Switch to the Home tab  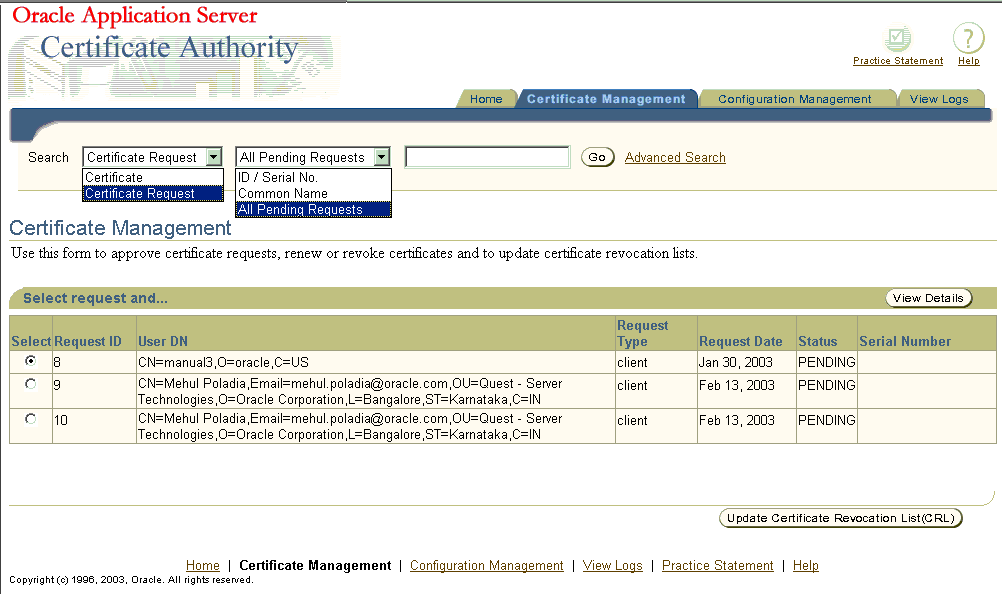[486, 99]
